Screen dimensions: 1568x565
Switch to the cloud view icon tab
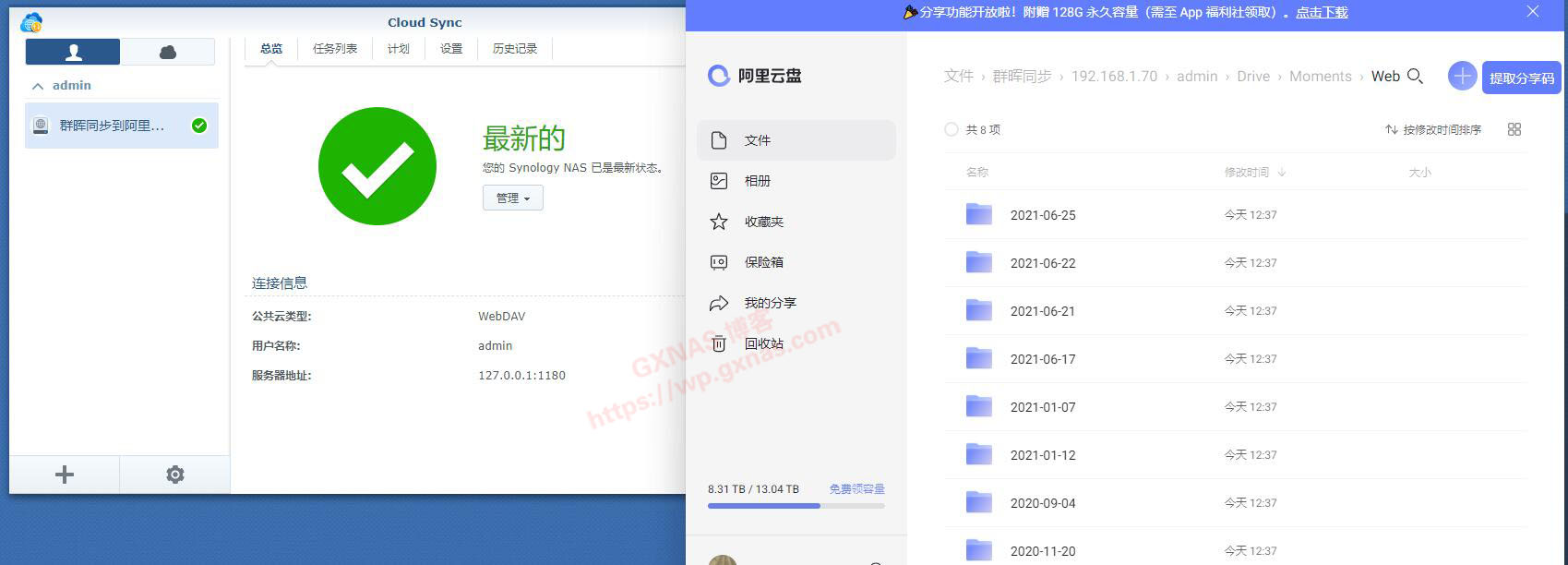[168, 53]
